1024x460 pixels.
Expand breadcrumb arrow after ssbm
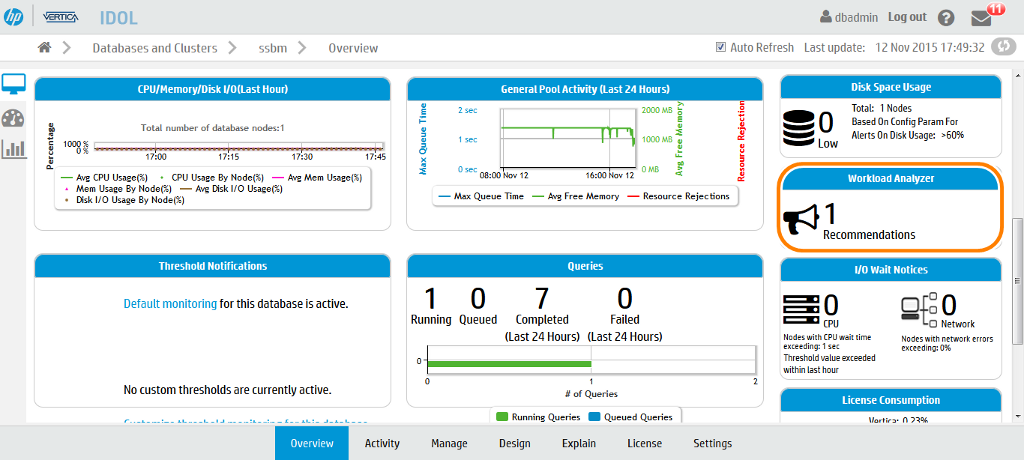[304, 47]
